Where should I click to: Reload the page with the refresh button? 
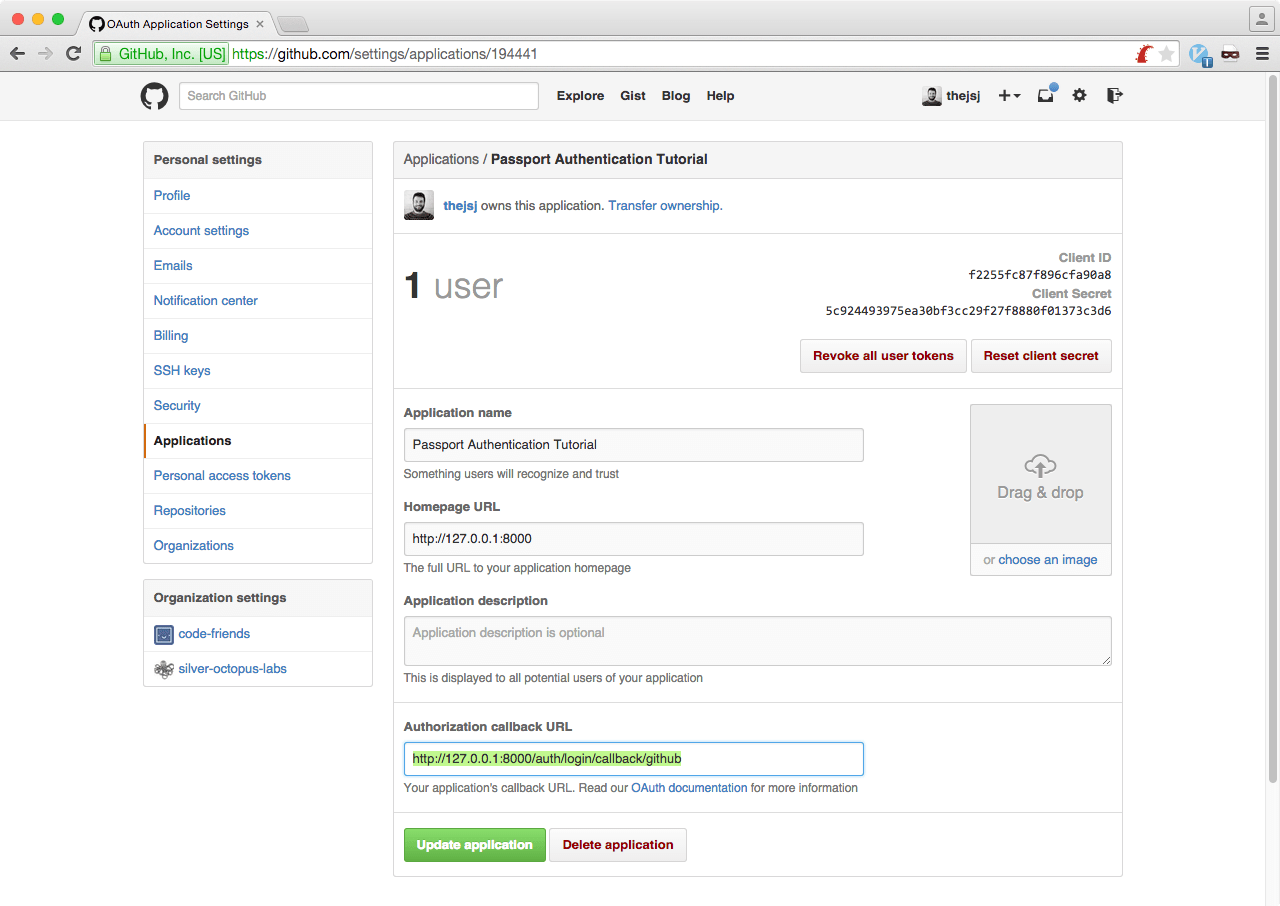[x=73, y=54]
